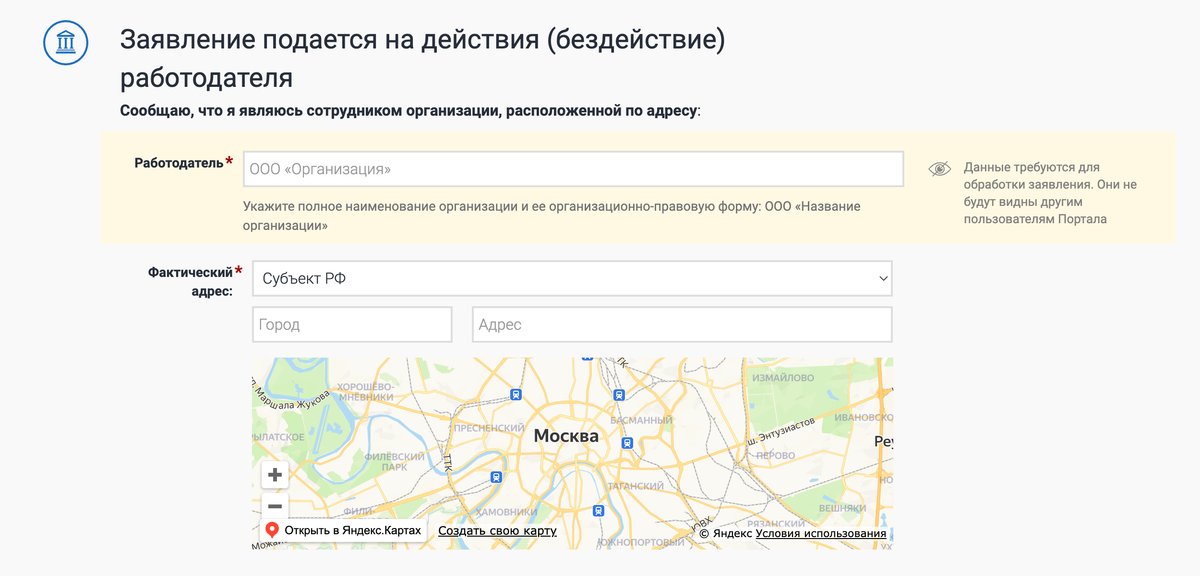Open the Создать свою карту link

pos(497,531)
